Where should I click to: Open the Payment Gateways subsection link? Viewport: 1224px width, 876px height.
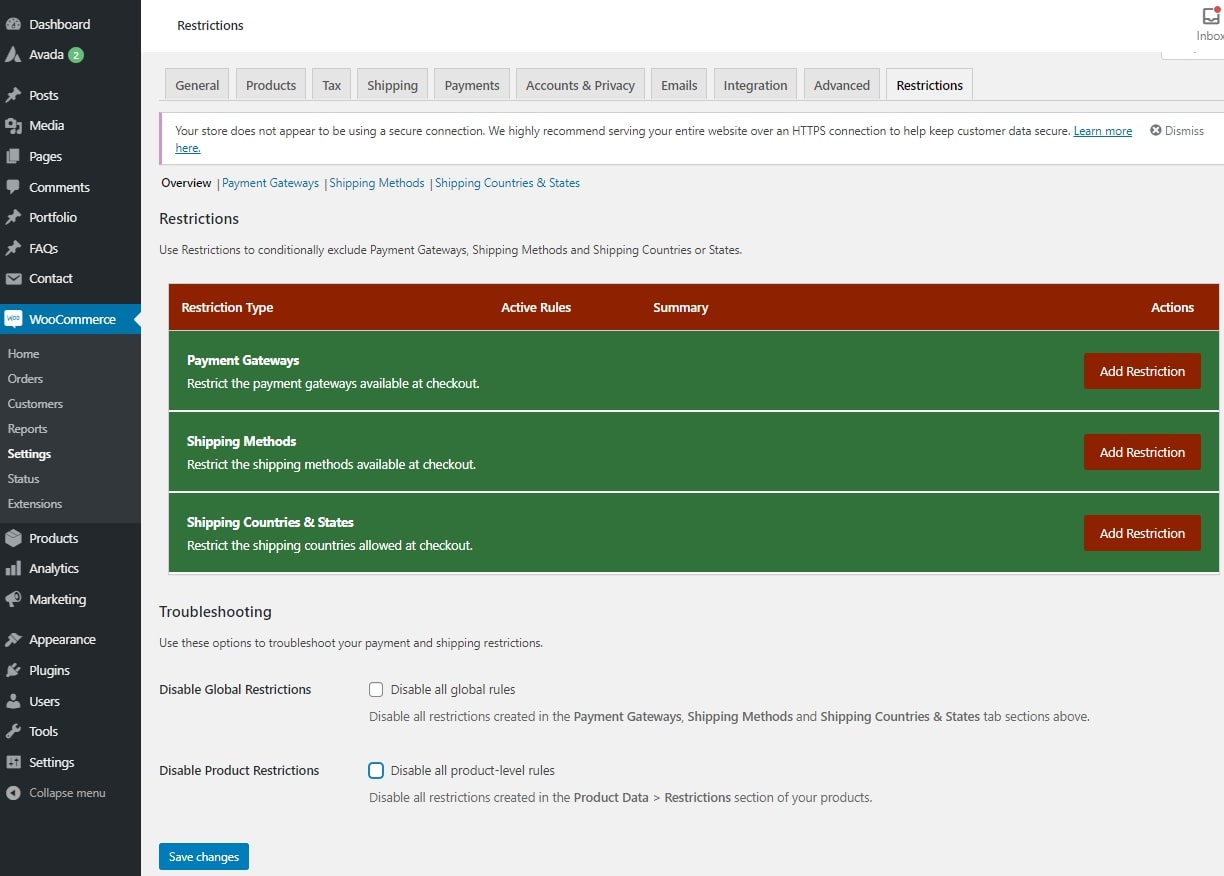(270, 183)
